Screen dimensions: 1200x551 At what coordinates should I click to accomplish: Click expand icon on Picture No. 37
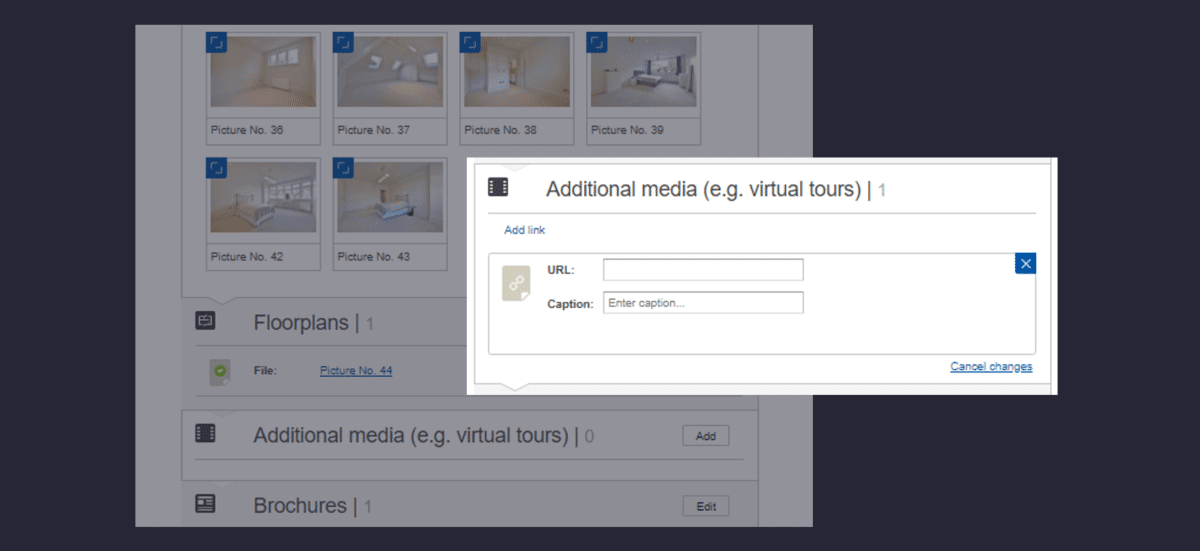(344, 42)
